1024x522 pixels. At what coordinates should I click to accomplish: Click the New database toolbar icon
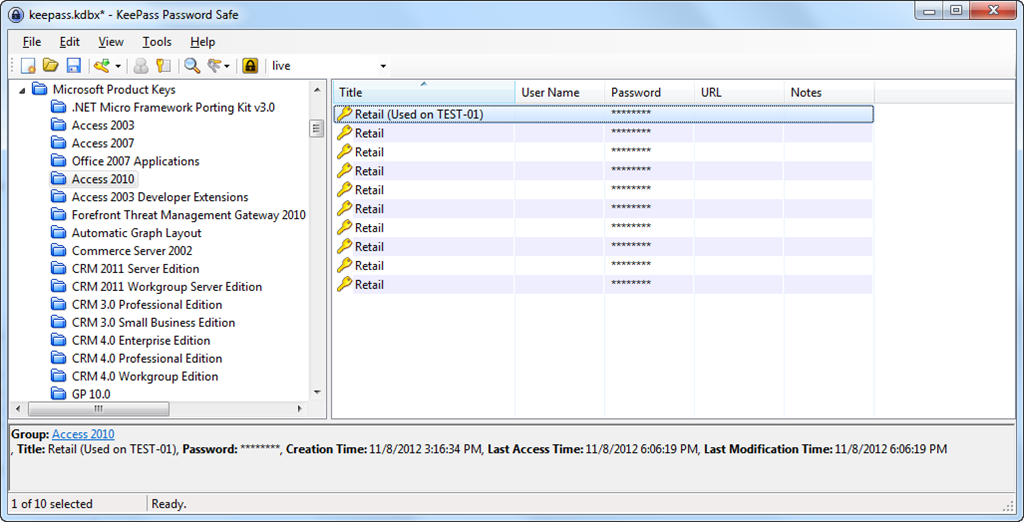28,66
